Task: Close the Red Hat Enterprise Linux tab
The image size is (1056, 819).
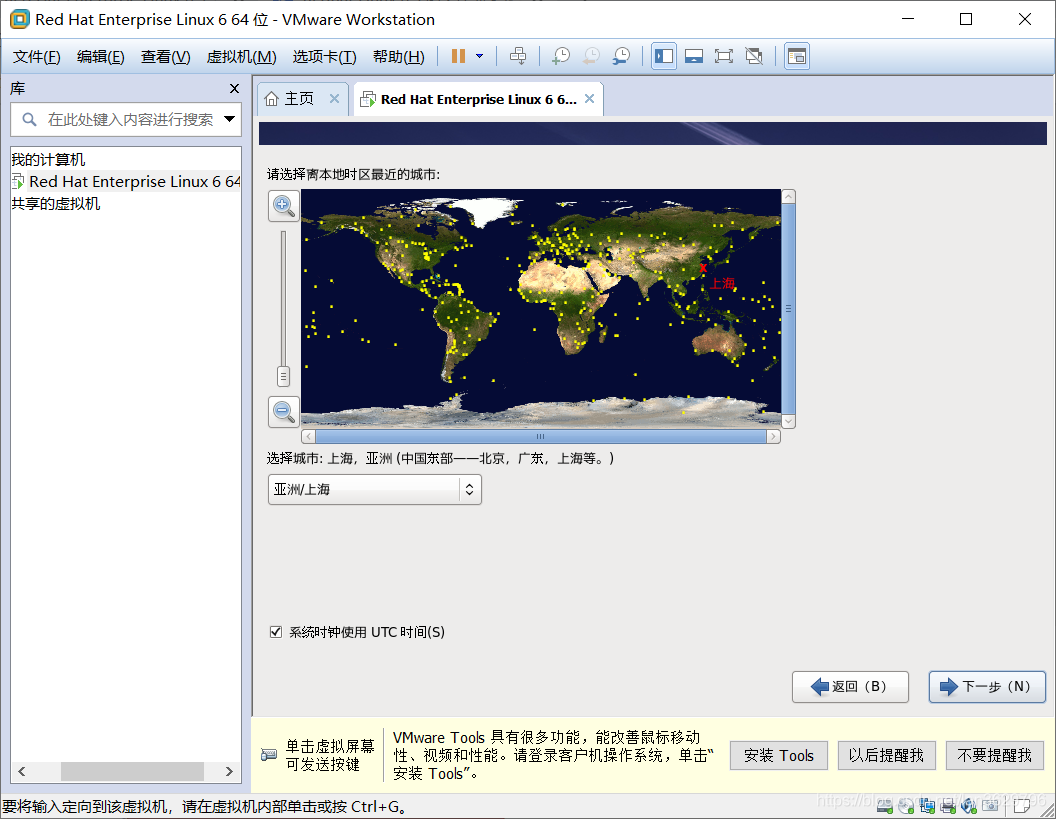Action: coord(589,98)
